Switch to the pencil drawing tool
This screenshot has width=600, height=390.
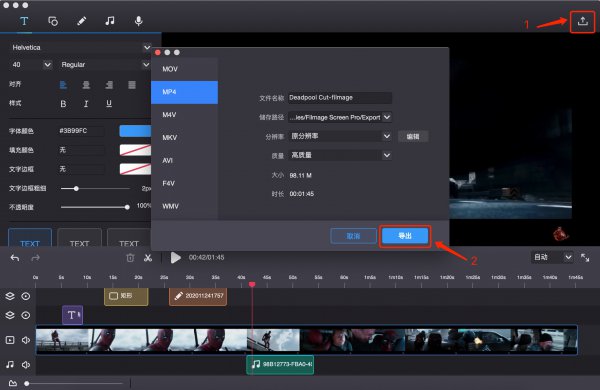(x=82, y=21)
